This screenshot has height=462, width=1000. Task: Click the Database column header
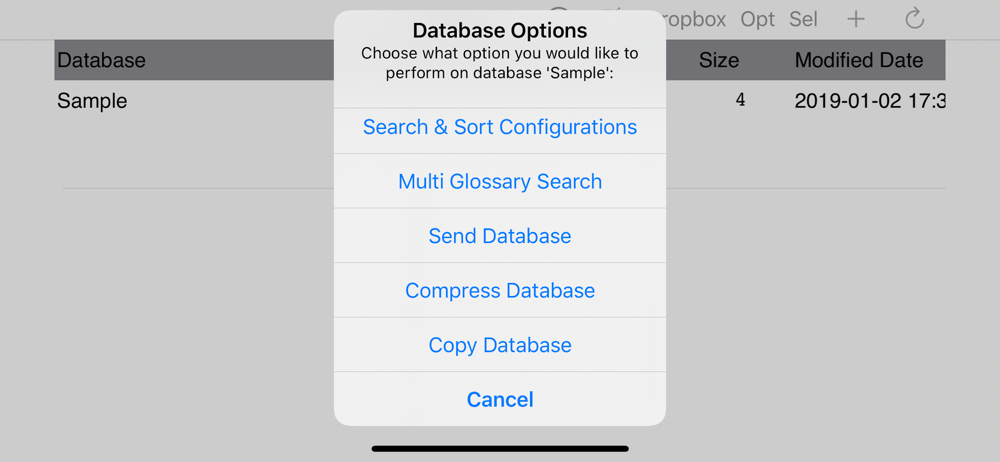101,60
